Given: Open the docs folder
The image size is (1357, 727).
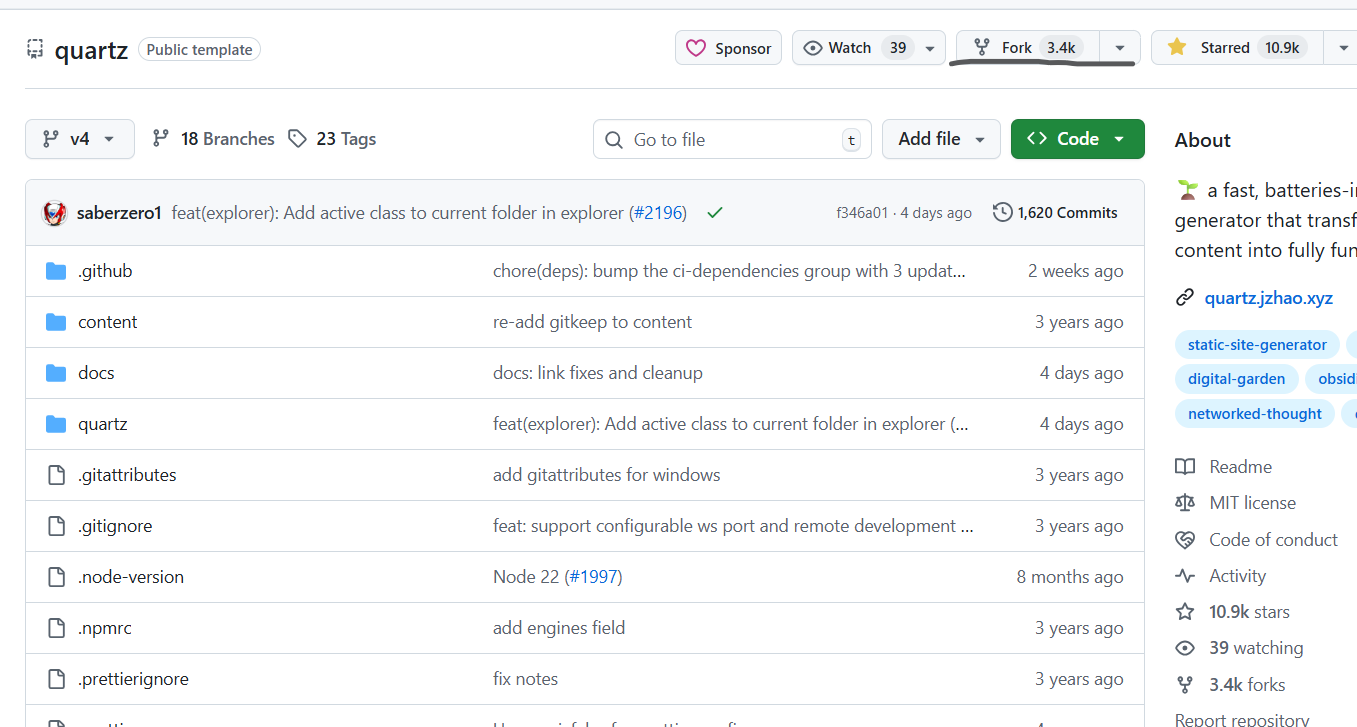Looking at the screenshot, I should coord(96,373).
